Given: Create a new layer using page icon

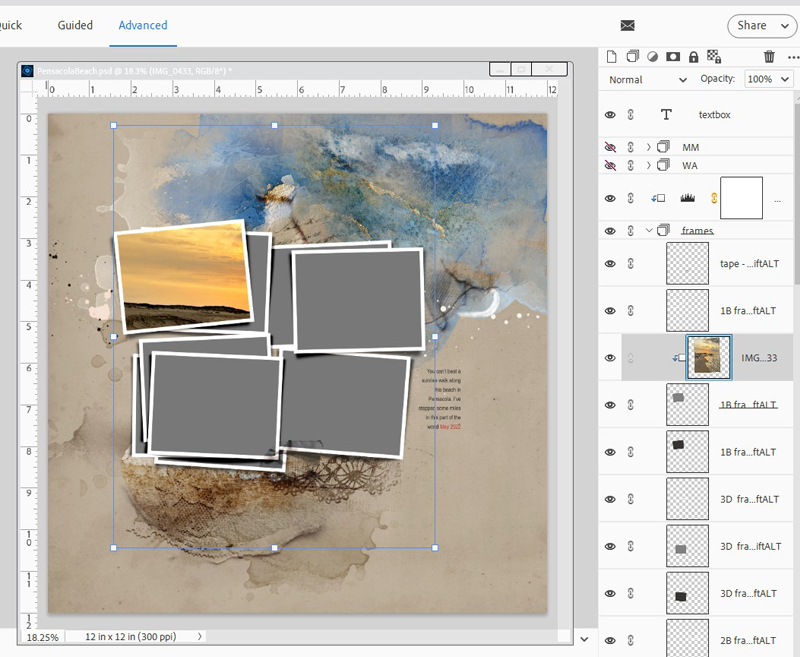Looking at the screenshot, I should coord(611,57).
